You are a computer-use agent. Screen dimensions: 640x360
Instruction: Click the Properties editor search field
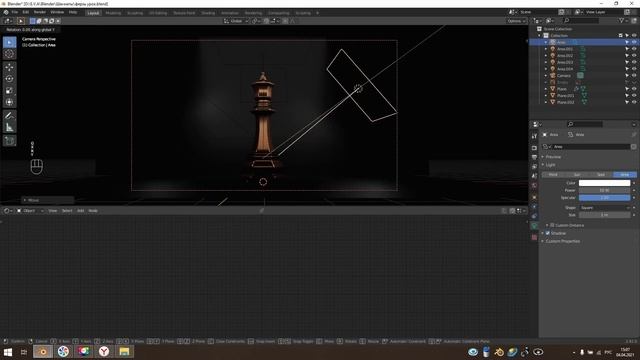coord(585,124)
